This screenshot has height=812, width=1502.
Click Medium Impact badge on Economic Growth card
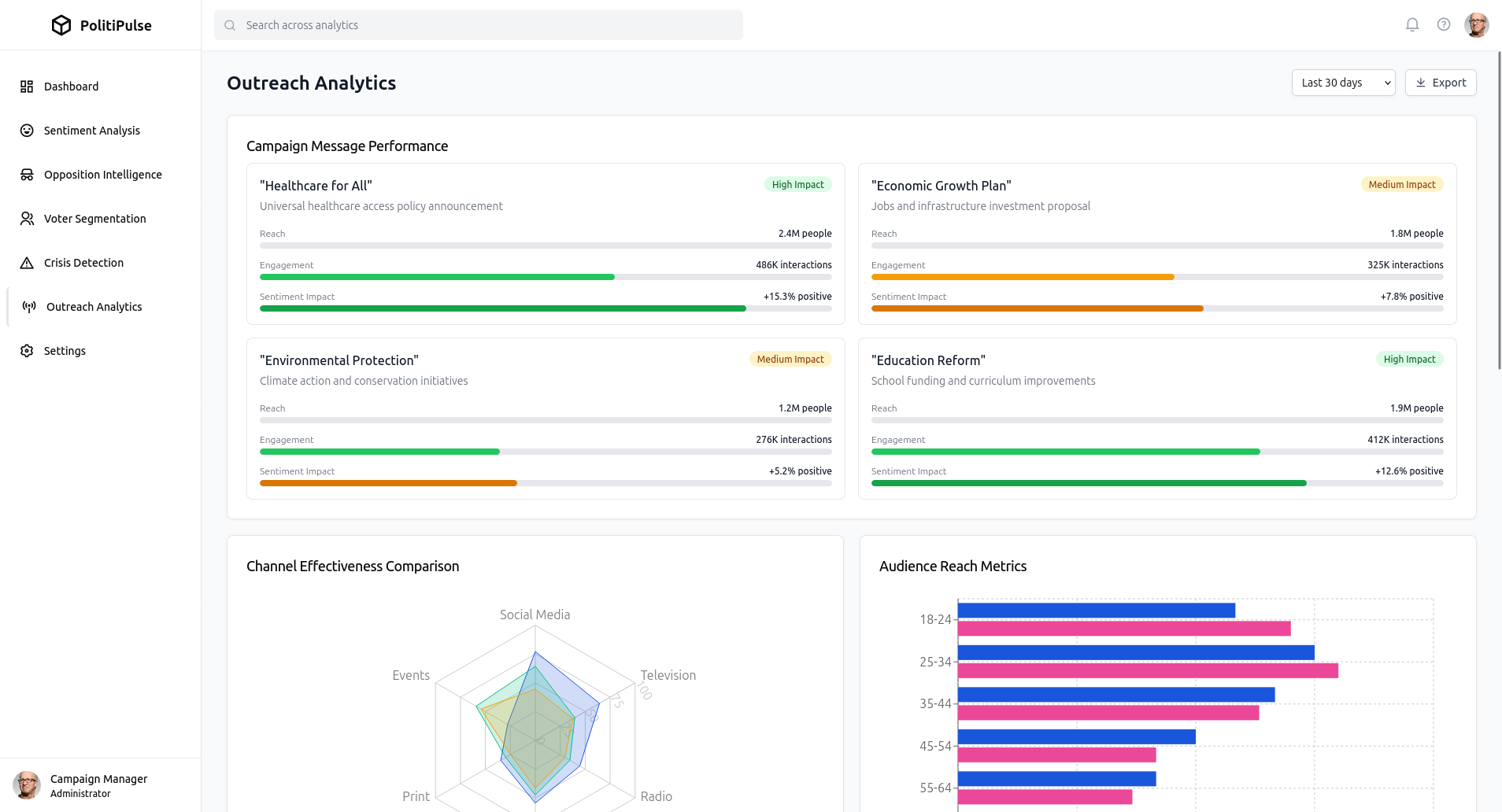pos(1402,184)
